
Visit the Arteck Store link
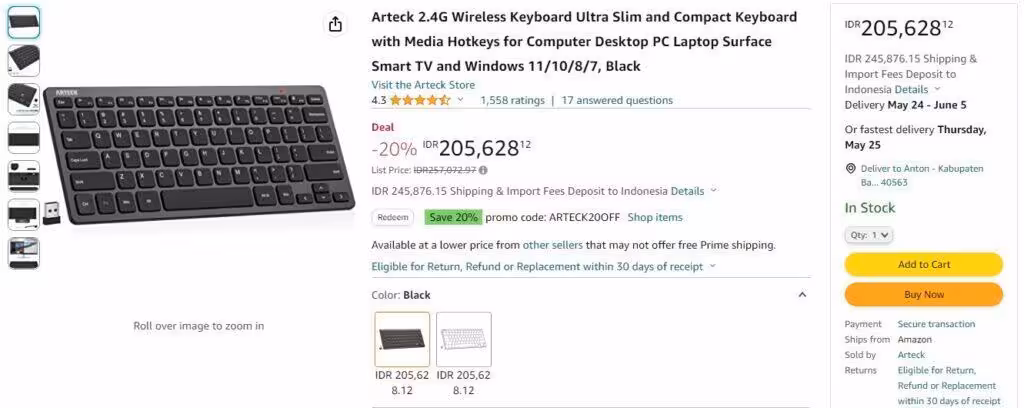pyautogui.click(x=423, y=85)
